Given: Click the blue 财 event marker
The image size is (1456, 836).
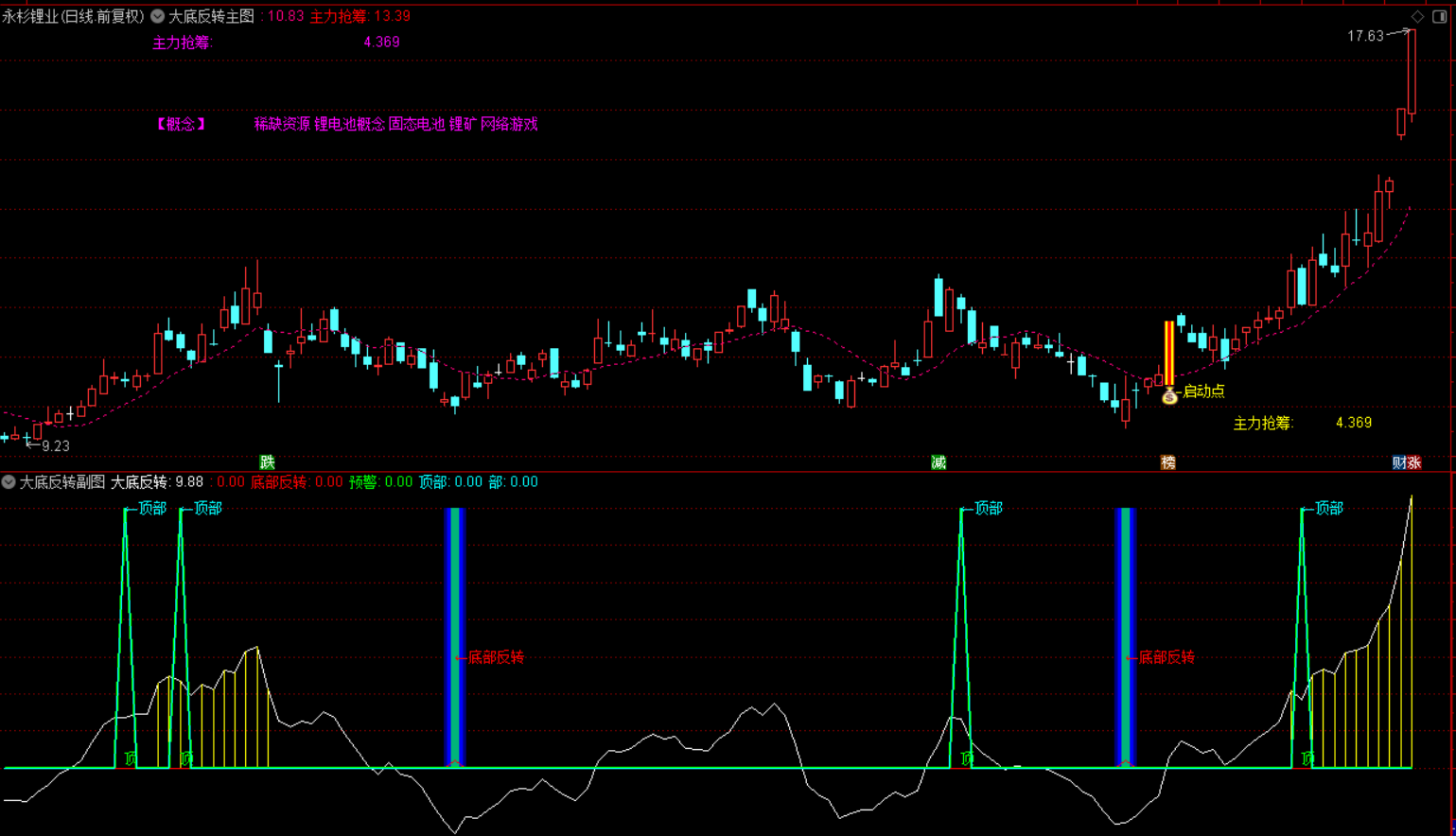Looking at the screenshot, I should 1399,462.
